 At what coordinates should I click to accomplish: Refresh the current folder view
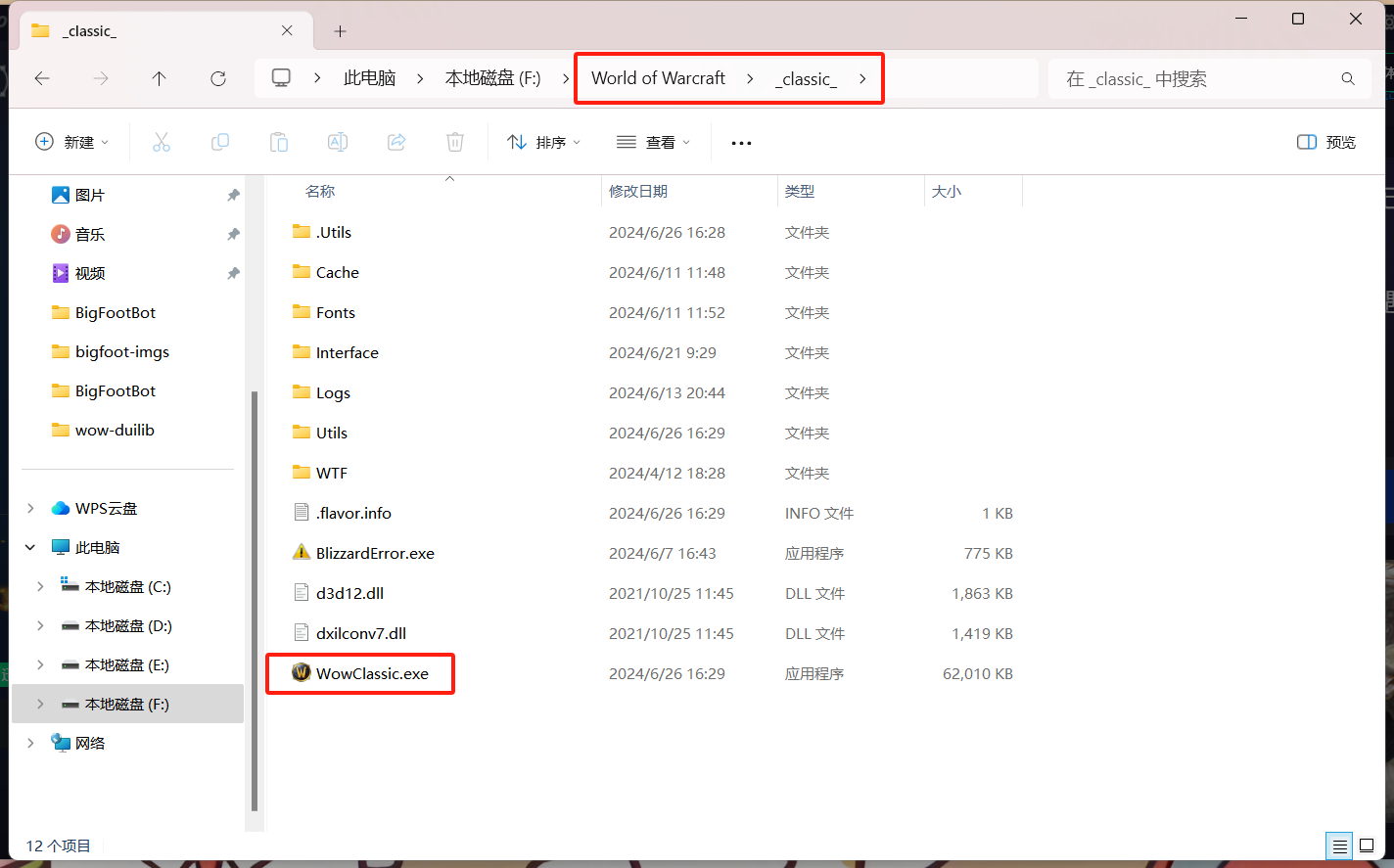tap(218, 78)
